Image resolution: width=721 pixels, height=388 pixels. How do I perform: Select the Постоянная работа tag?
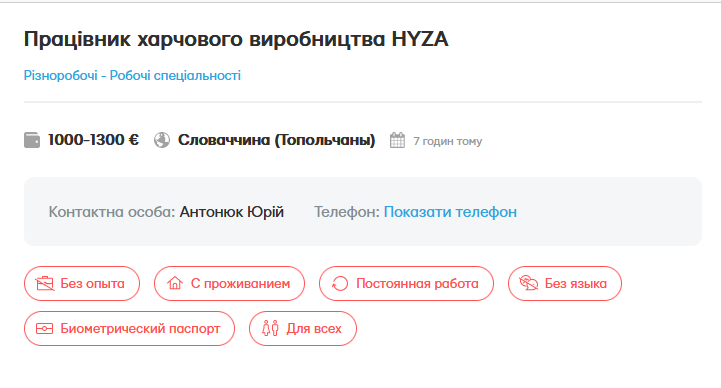click(406, 284)
